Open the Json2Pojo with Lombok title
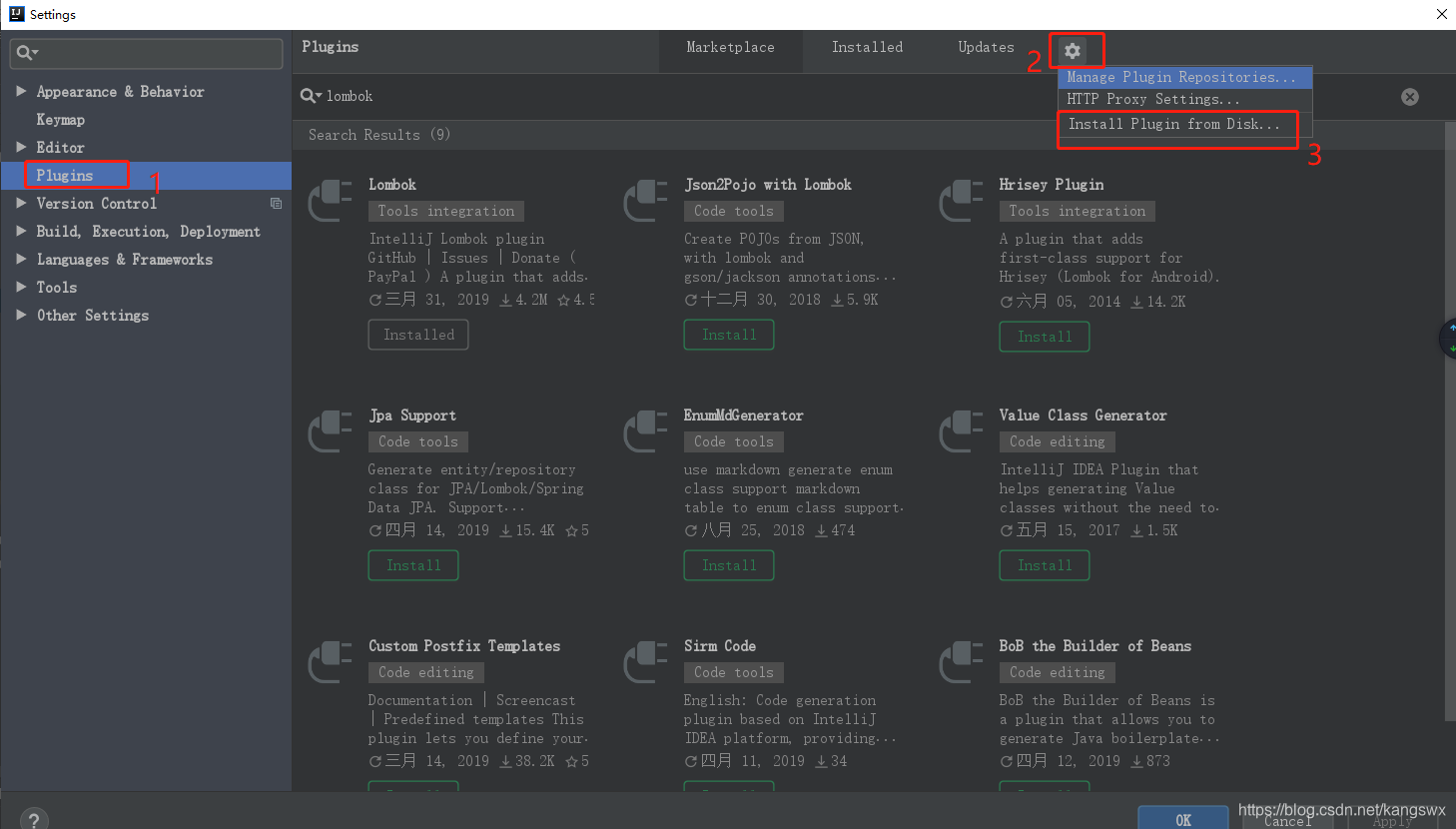This screenshot has width=1456, height=829. click(x=768, y=185)
